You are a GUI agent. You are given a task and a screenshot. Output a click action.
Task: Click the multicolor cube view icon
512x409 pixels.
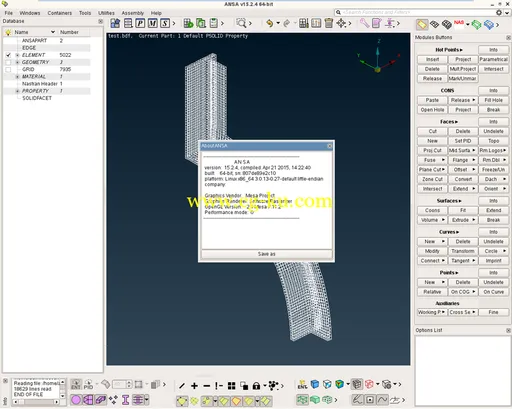pos(339,384)
